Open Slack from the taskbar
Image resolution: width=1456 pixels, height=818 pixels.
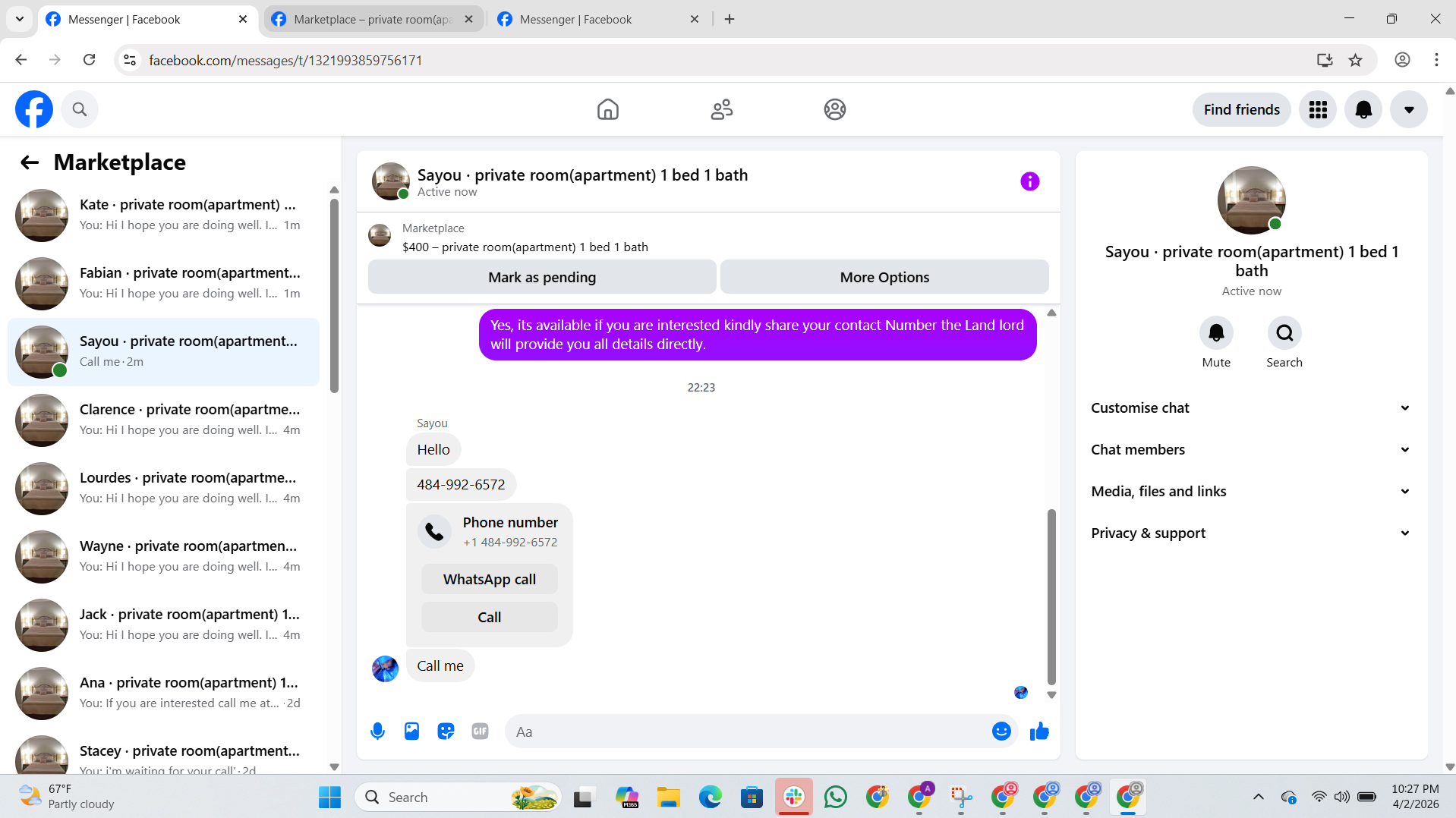794,798
